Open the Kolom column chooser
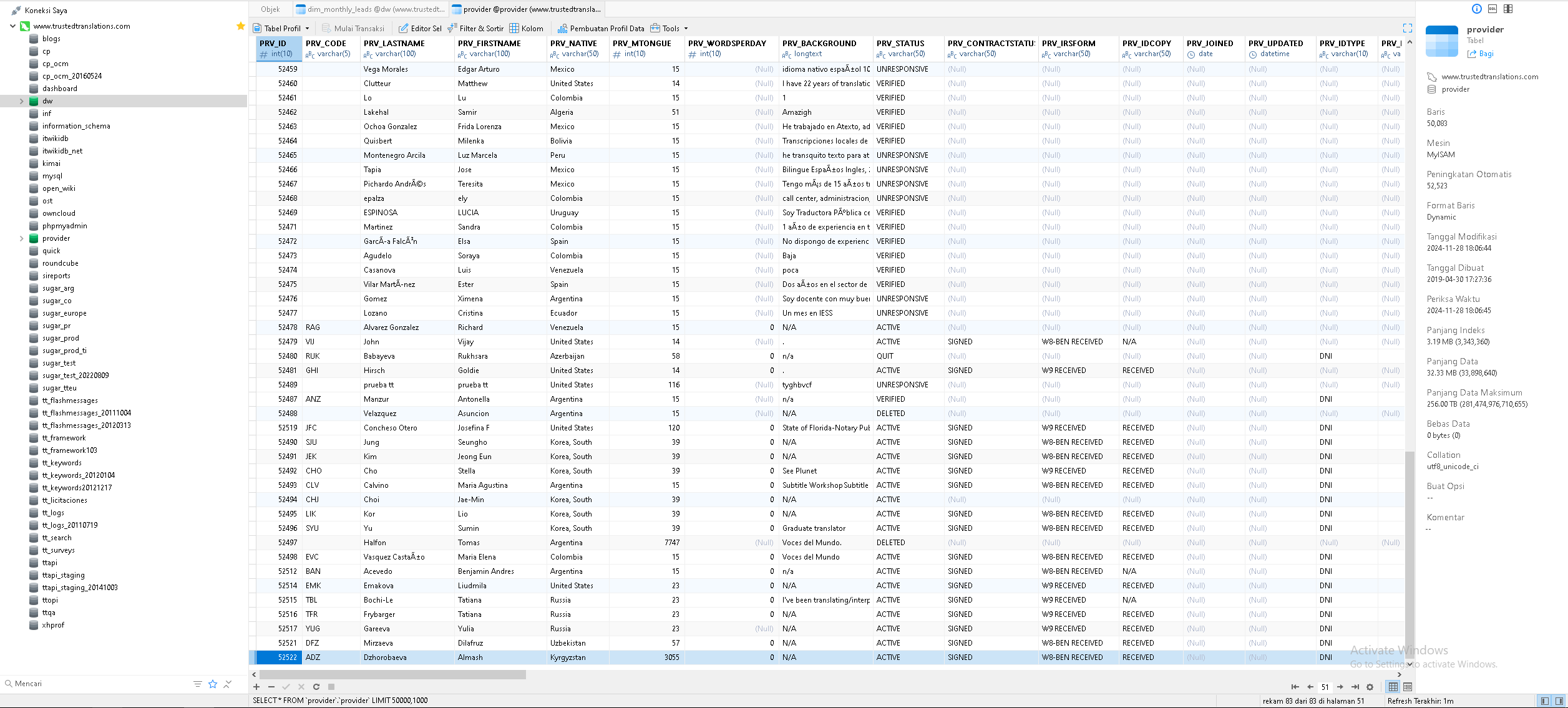The height and width of the screenshot is (708, 1568). point(527,28)
